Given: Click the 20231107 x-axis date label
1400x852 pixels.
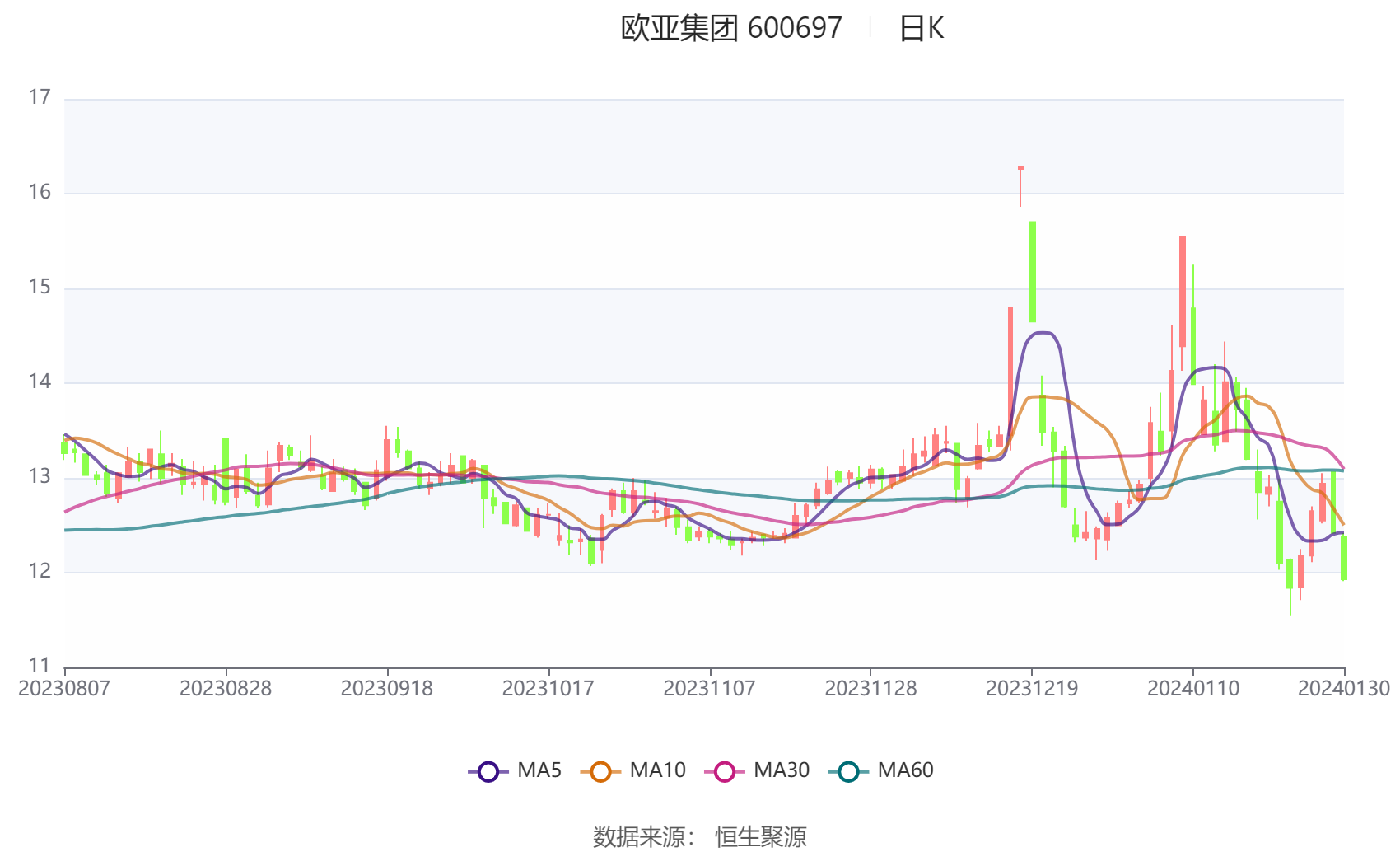Looking at the screenshot, I should pos(710,689).
